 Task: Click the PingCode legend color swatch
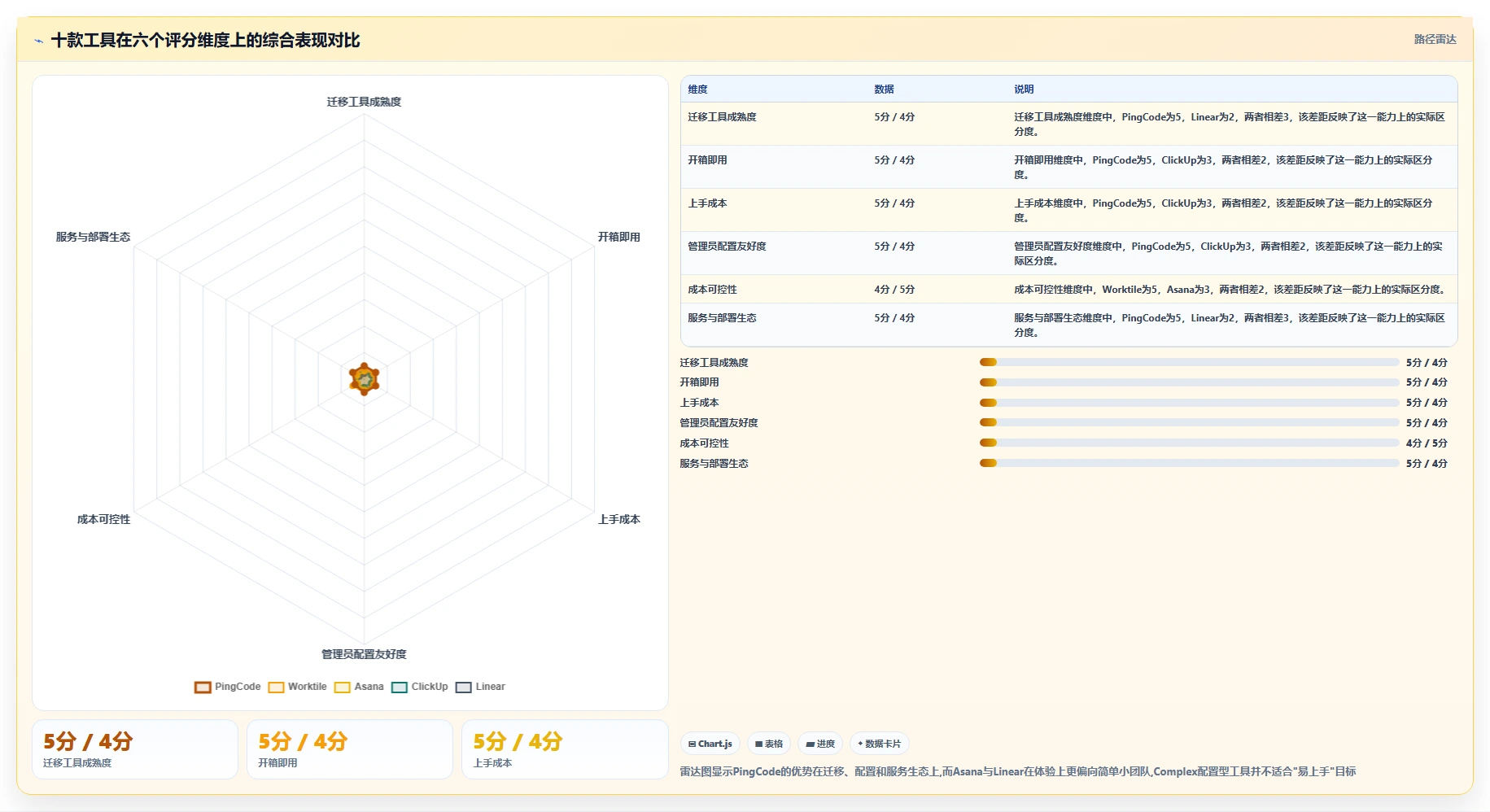point(203,687)
